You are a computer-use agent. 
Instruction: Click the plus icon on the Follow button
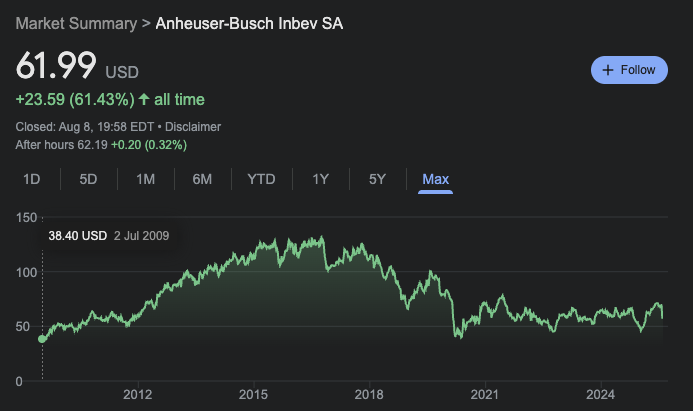point(608,70)
